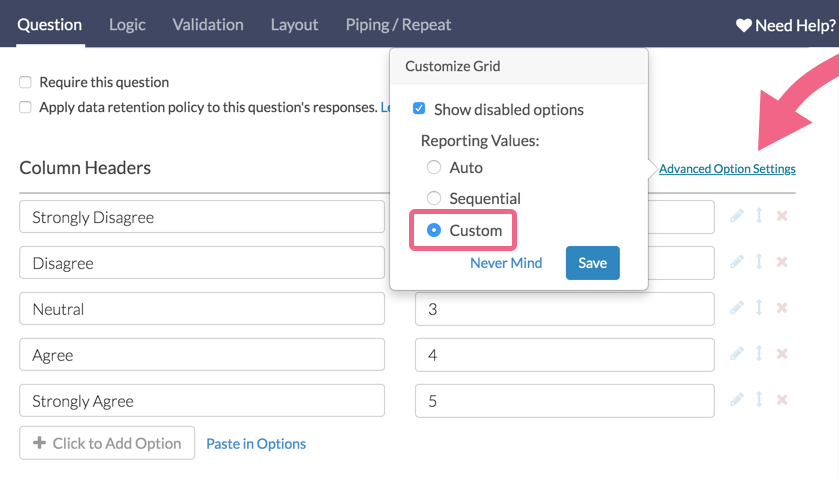Choose Sequential reporting values
This screenshot has height=478, width=839.
point(434,198)
